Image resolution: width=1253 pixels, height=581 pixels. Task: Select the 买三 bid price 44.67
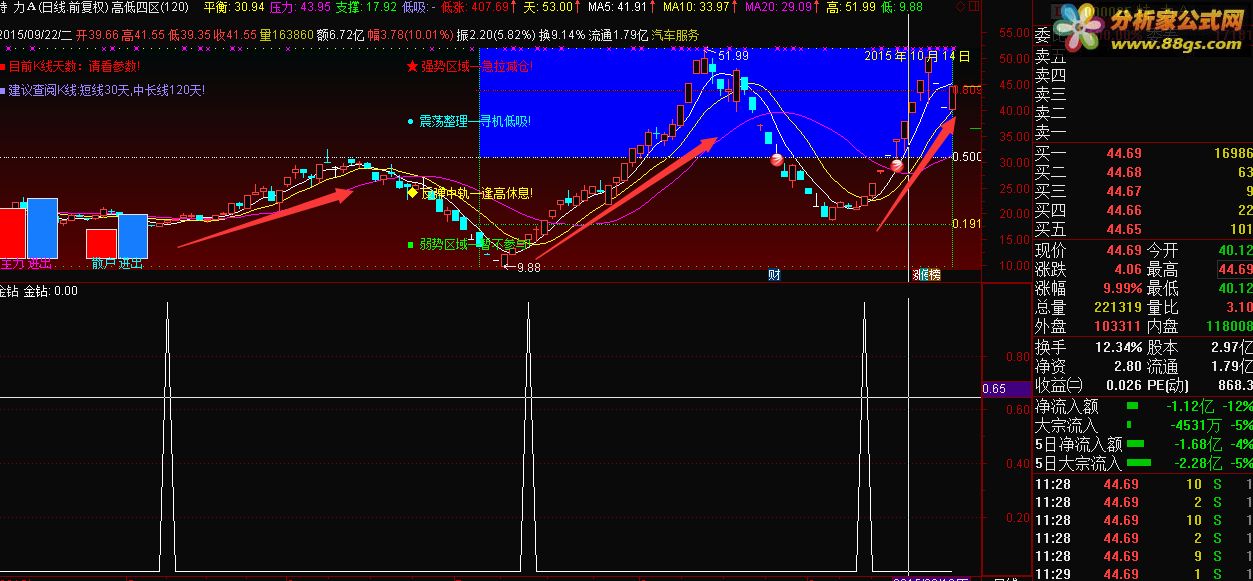(1122, 191)
